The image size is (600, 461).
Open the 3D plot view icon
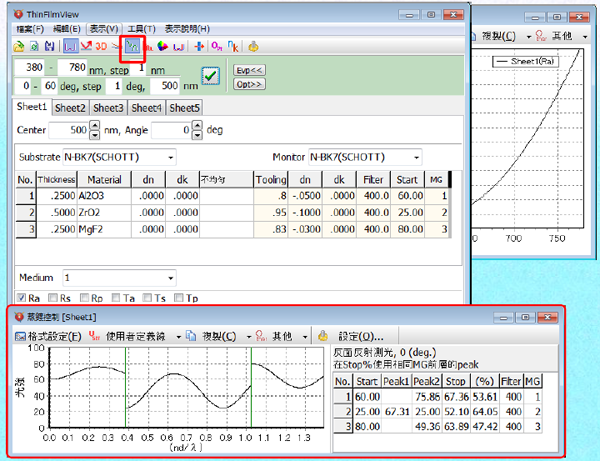pos(101,46)
